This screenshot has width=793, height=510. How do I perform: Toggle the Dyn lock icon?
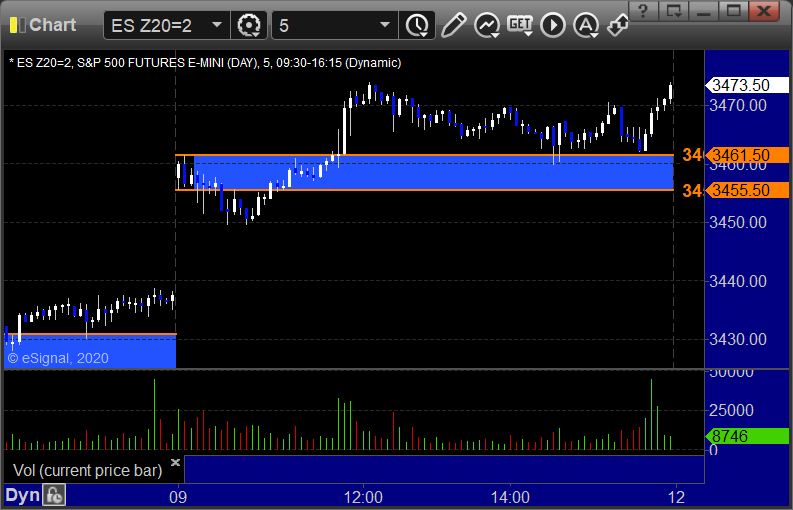coord(54,495)
